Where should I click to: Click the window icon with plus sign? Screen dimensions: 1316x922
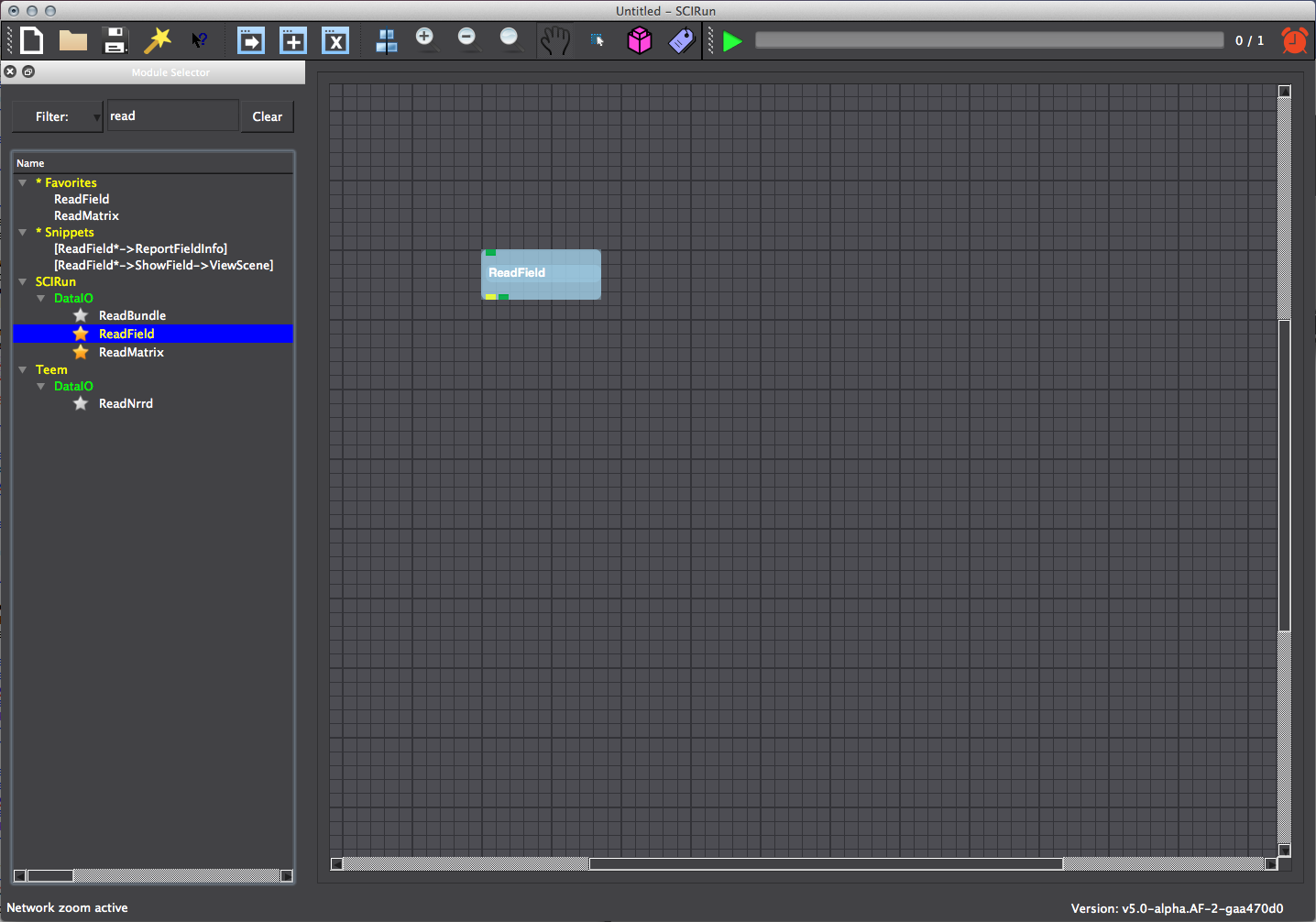293,40
